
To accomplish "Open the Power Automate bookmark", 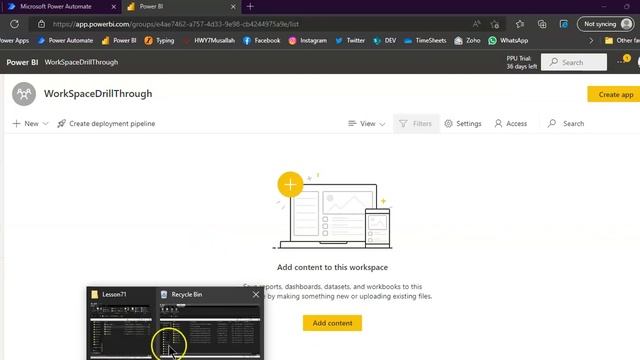I will [65, 40].
